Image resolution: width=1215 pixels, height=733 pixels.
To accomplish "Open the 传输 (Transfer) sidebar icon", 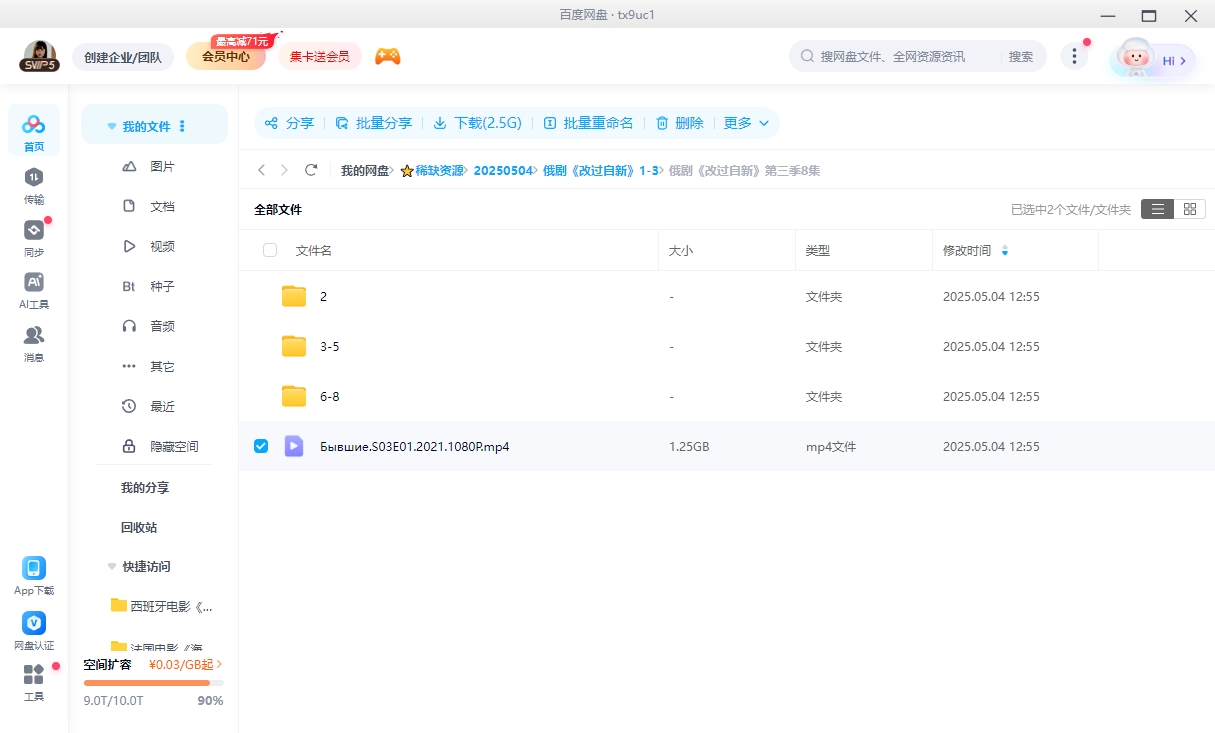I will point(34,184).
